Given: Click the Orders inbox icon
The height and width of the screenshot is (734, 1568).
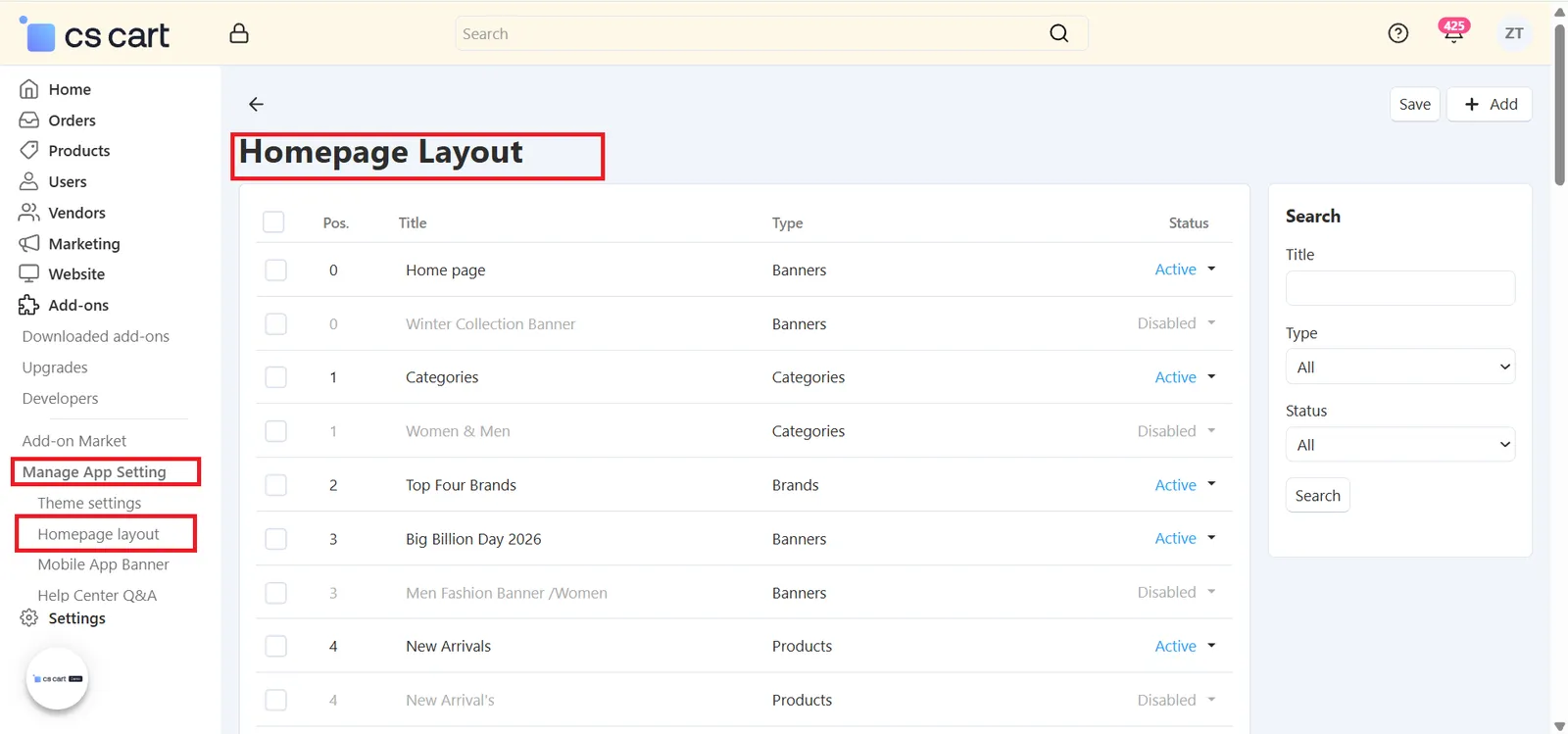Looking at the screenshot, I should click(x=29, y=120).
